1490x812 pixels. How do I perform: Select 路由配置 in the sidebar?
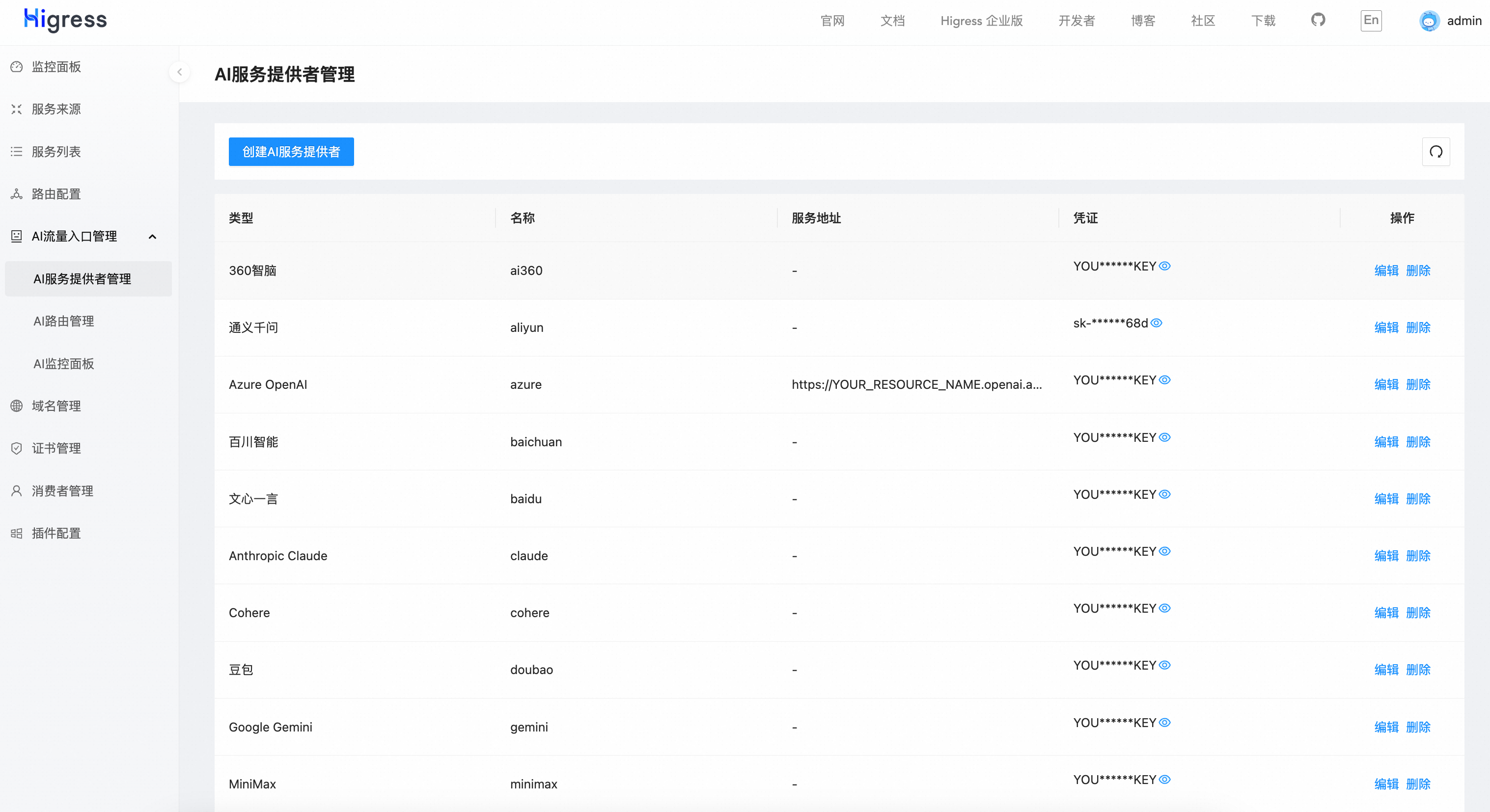pos(56,193)
